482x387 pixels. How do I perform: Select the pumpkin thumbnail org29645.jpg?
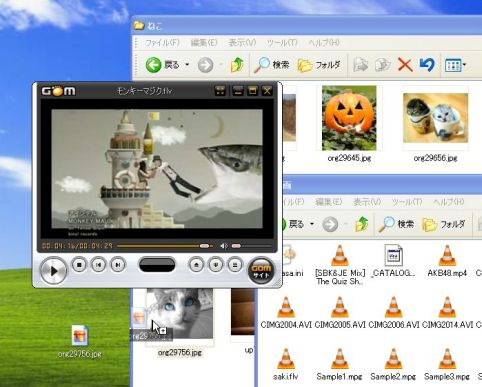pyautogui.click(x=349, y=118)
